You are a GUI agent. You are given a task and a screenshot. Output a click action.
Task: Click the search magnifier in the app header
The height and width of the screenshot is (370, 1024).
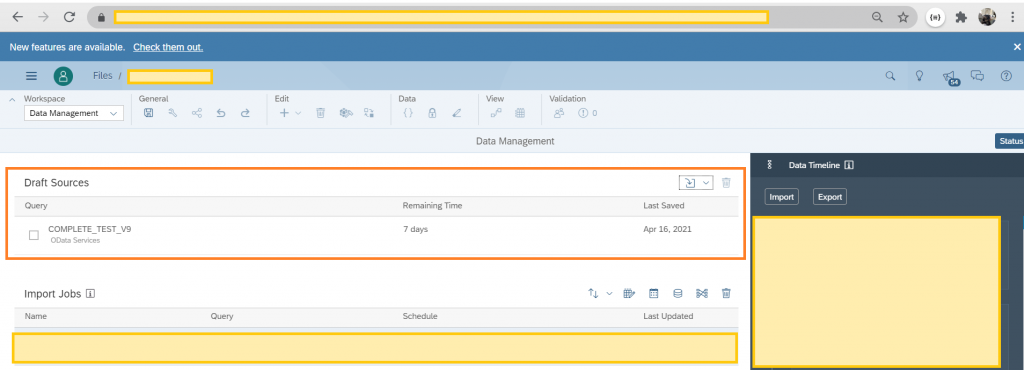[890, 76]
